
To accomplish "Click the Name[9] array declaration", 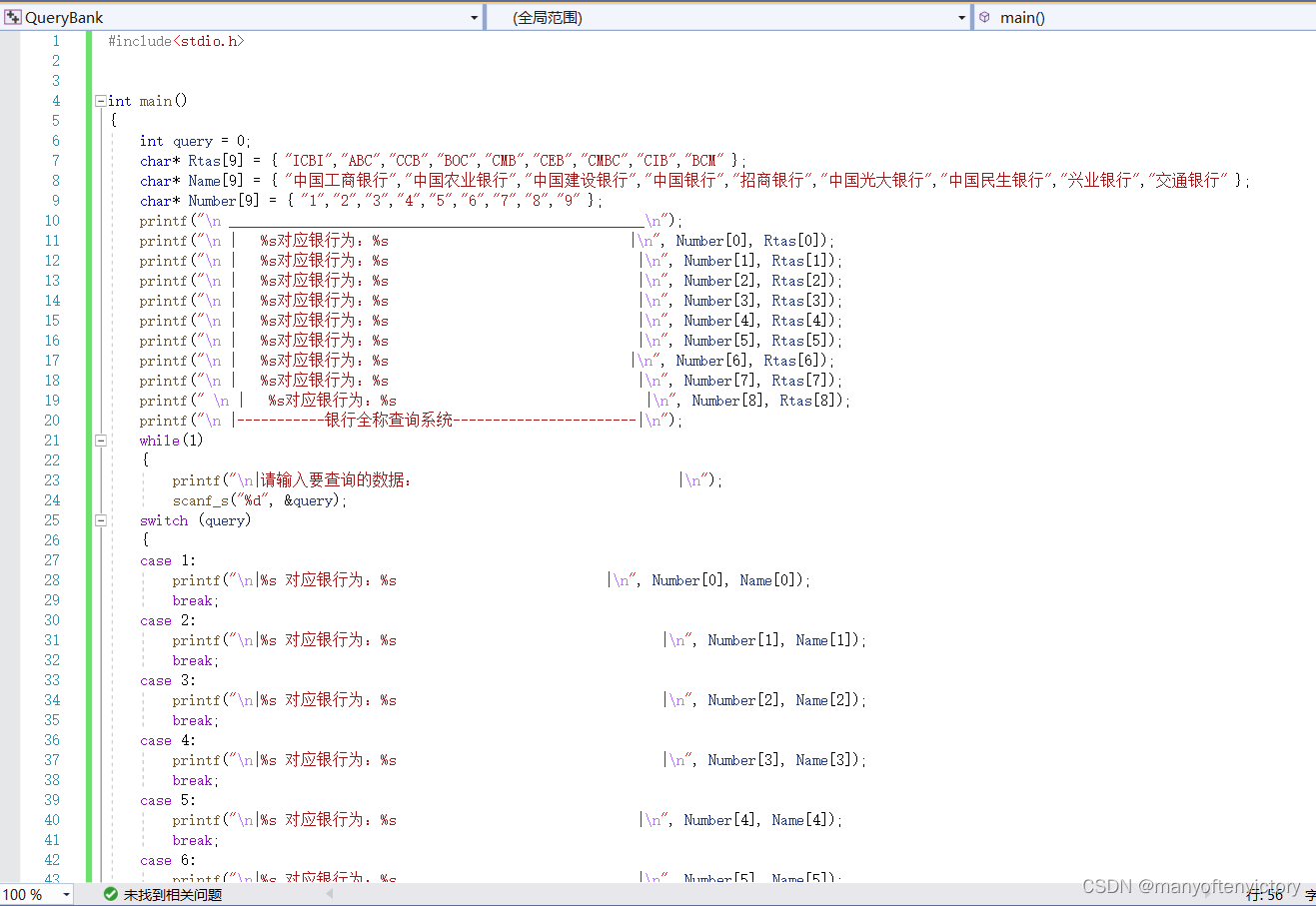I will pos(216,181).
